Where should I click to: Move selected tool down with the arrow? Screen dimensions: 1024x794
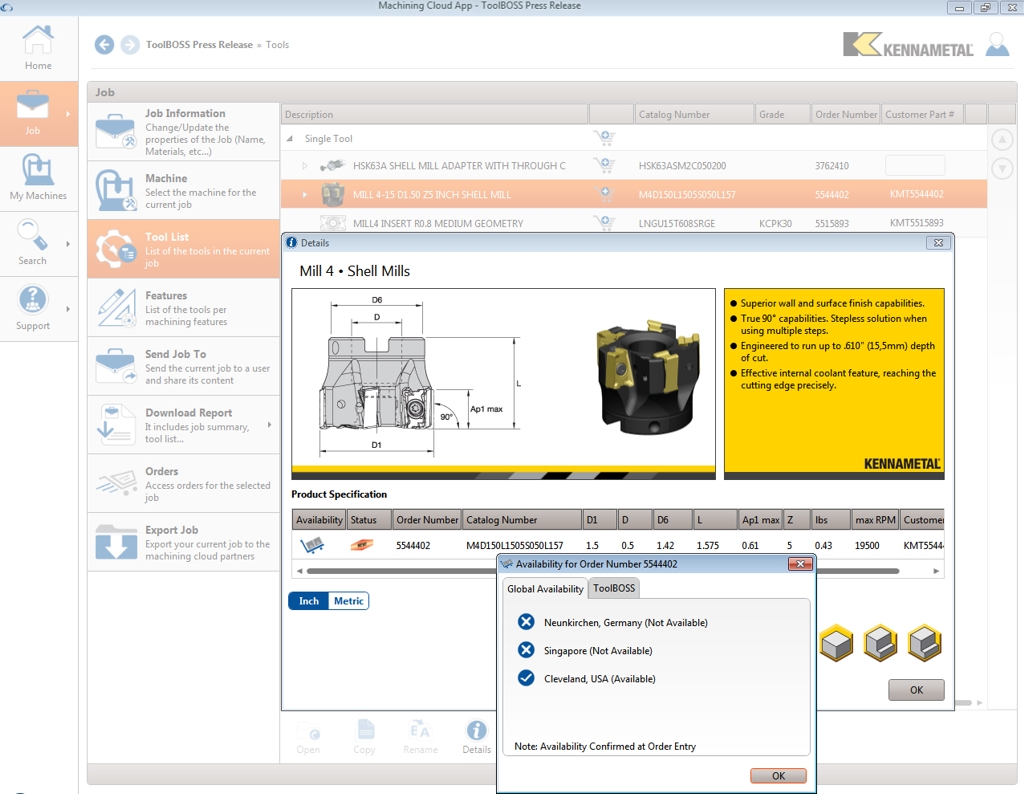[x=1002, y=169]
